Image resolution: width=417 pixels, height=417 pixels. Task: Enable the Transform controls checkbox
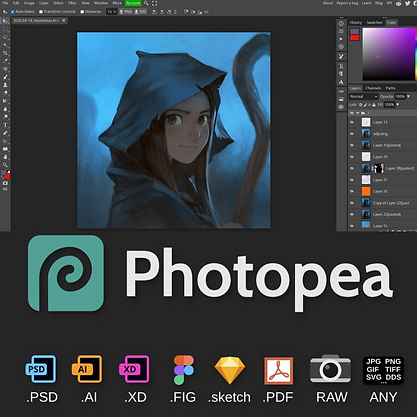(41, 12)
